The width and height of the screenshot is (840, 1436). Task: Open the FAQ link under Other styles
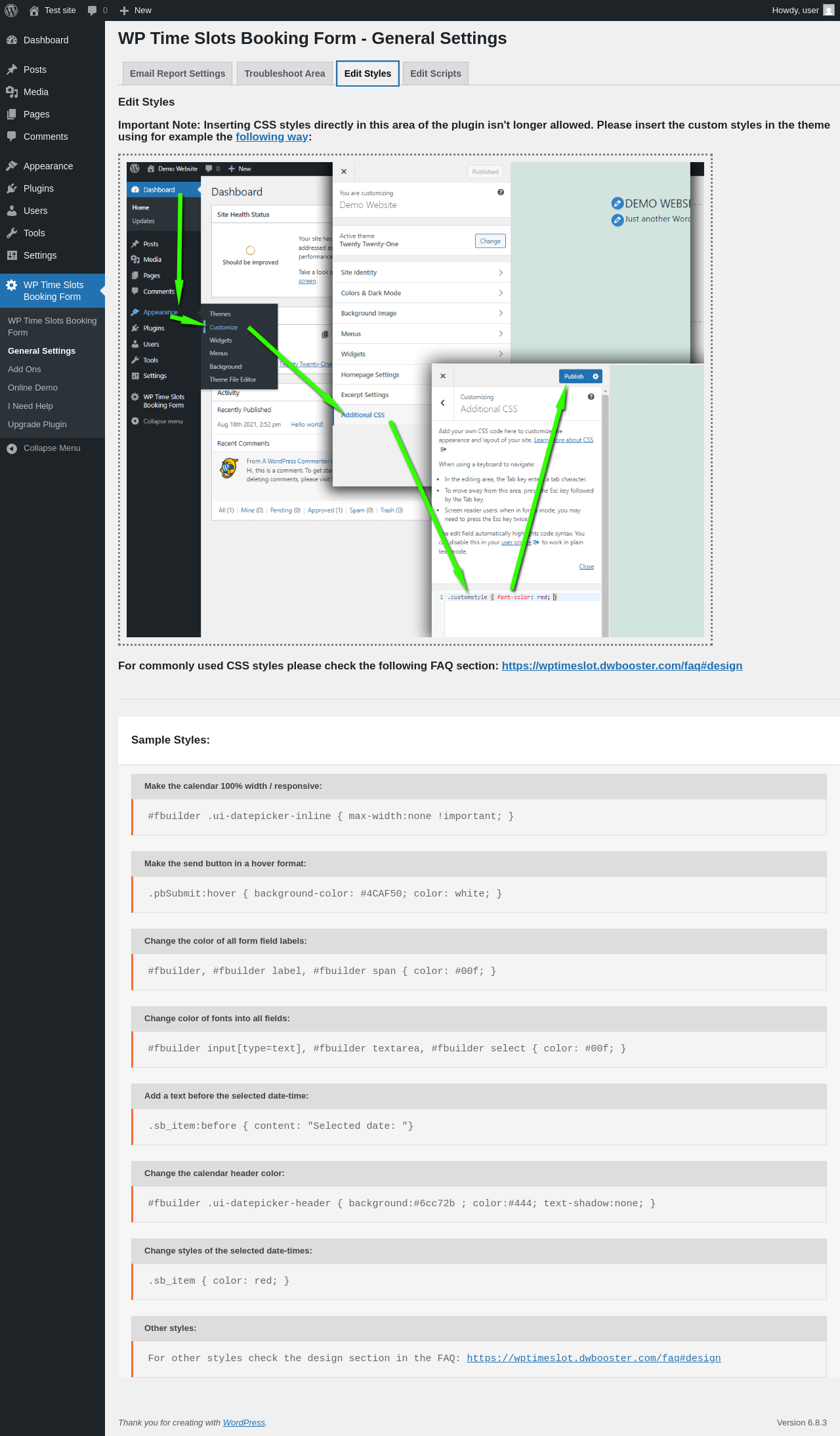click(594, 1358)
